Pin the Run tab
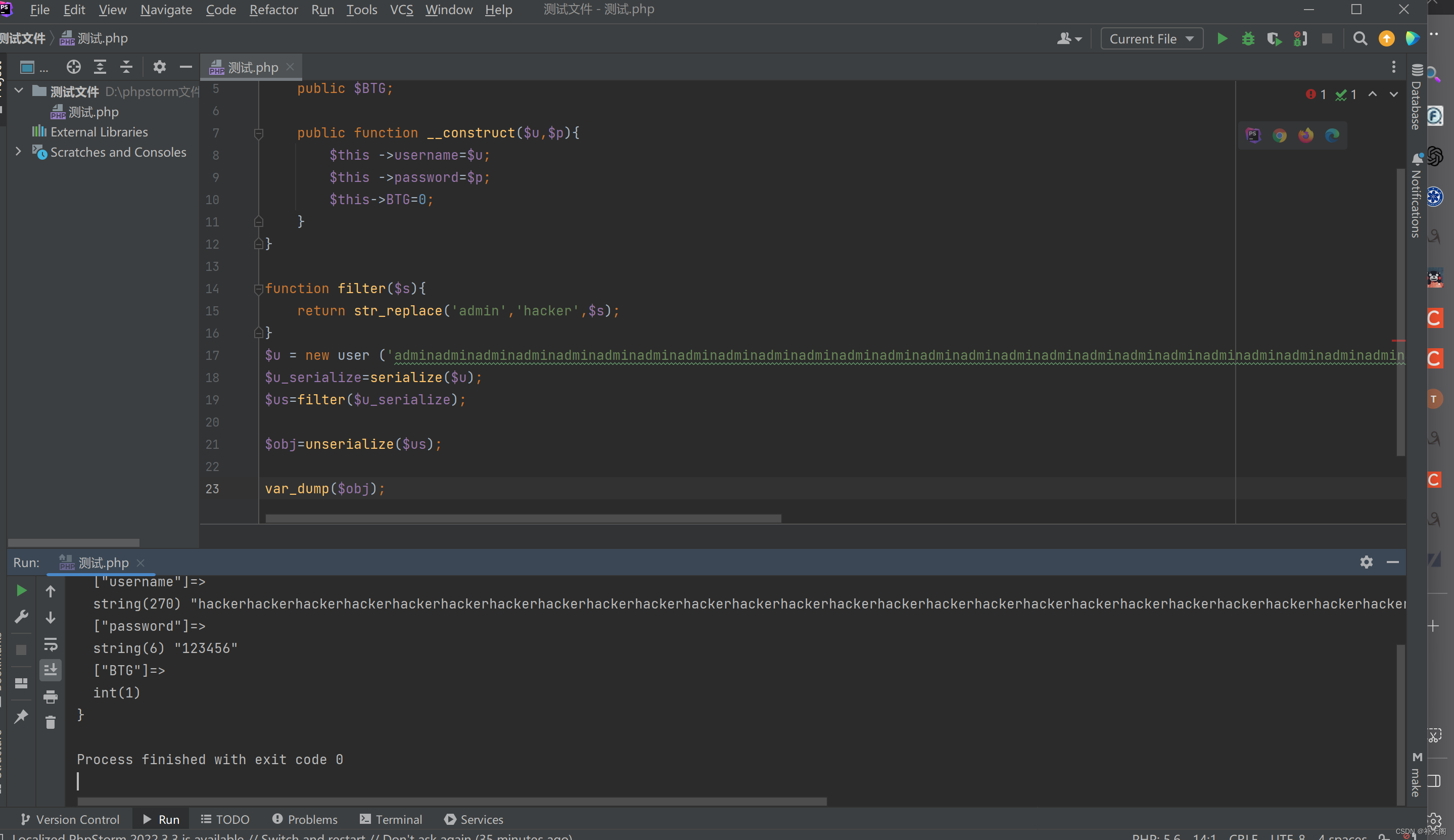The width and height of the screenshot is (1454, 840). click(x=21, y=717)
